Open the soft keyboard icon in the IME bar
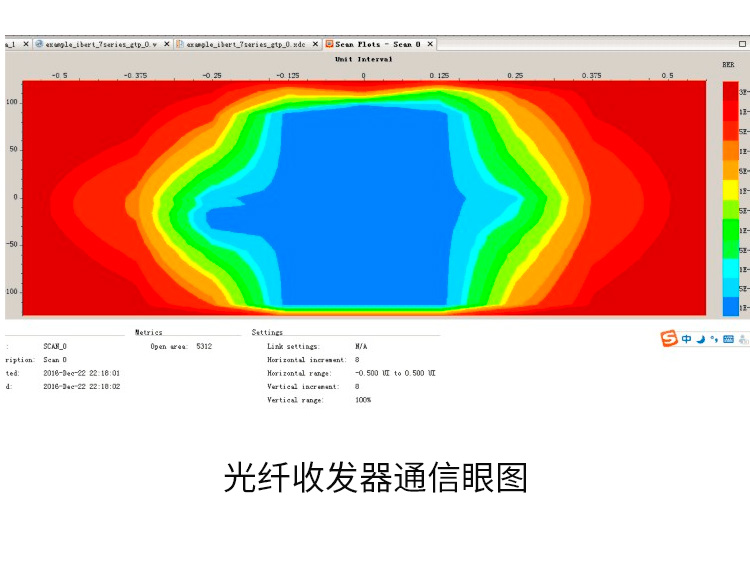Image resolution: width=750 pixels, height=576 pixels. 728,339
